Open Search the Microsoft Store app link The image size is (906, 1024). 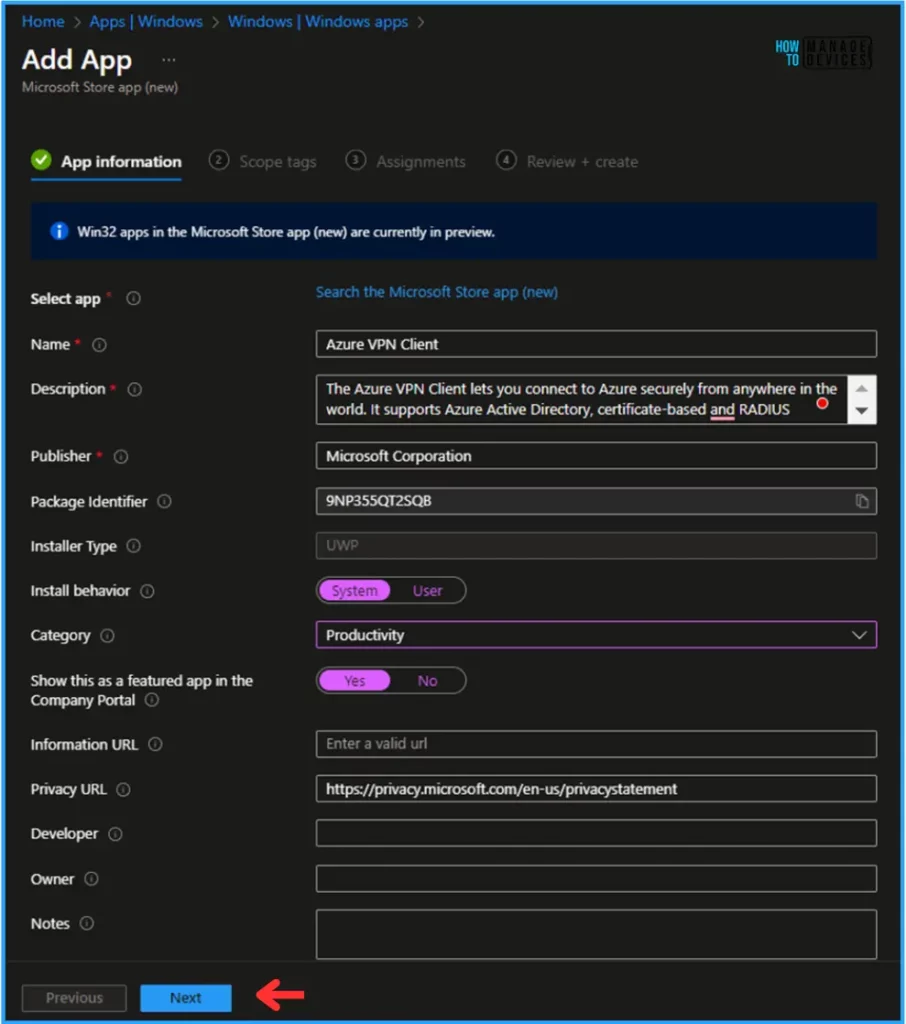436,292
